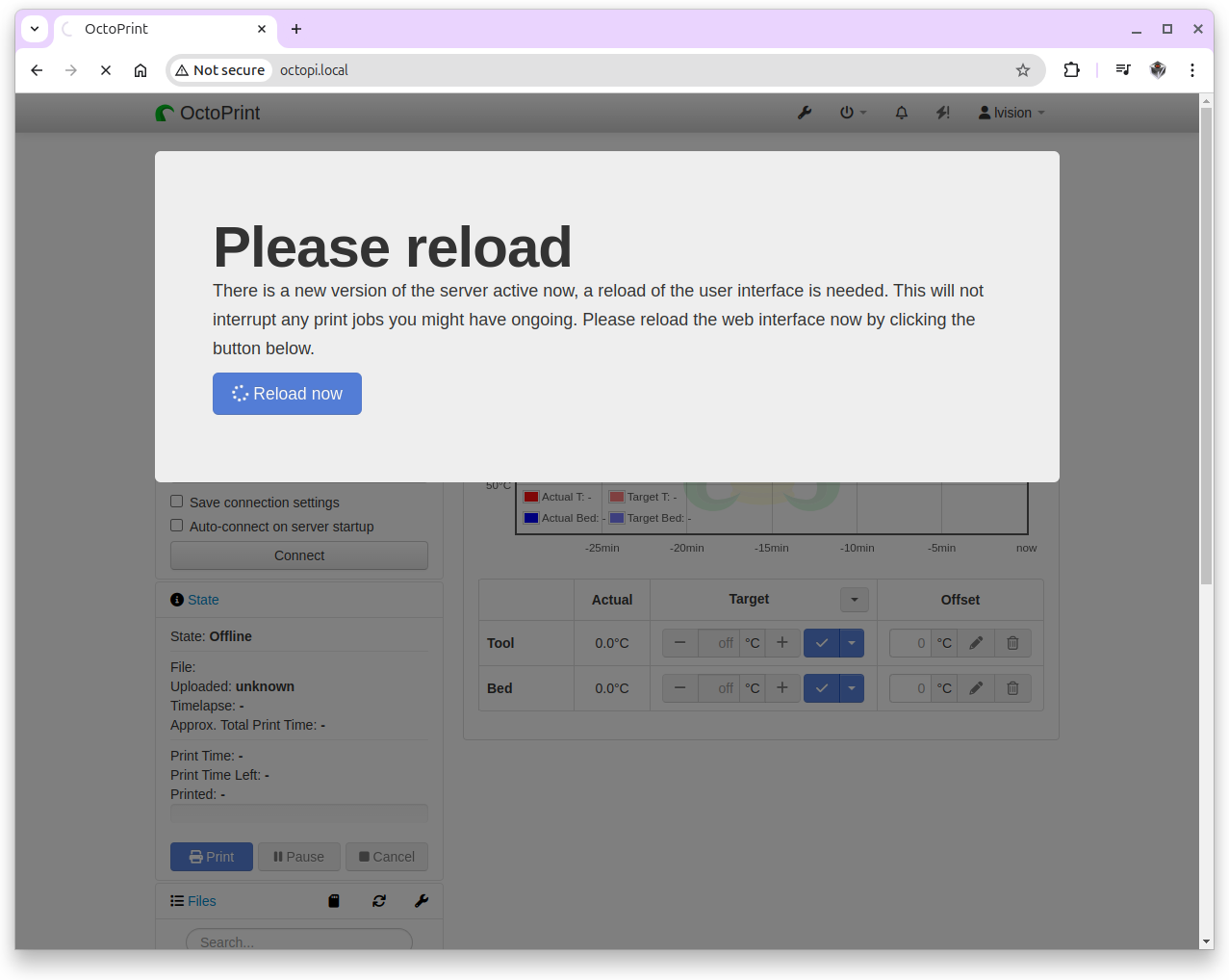Click the browser back arrow
This screenshot has width=1229, height=980.
(x=37, y=70)
